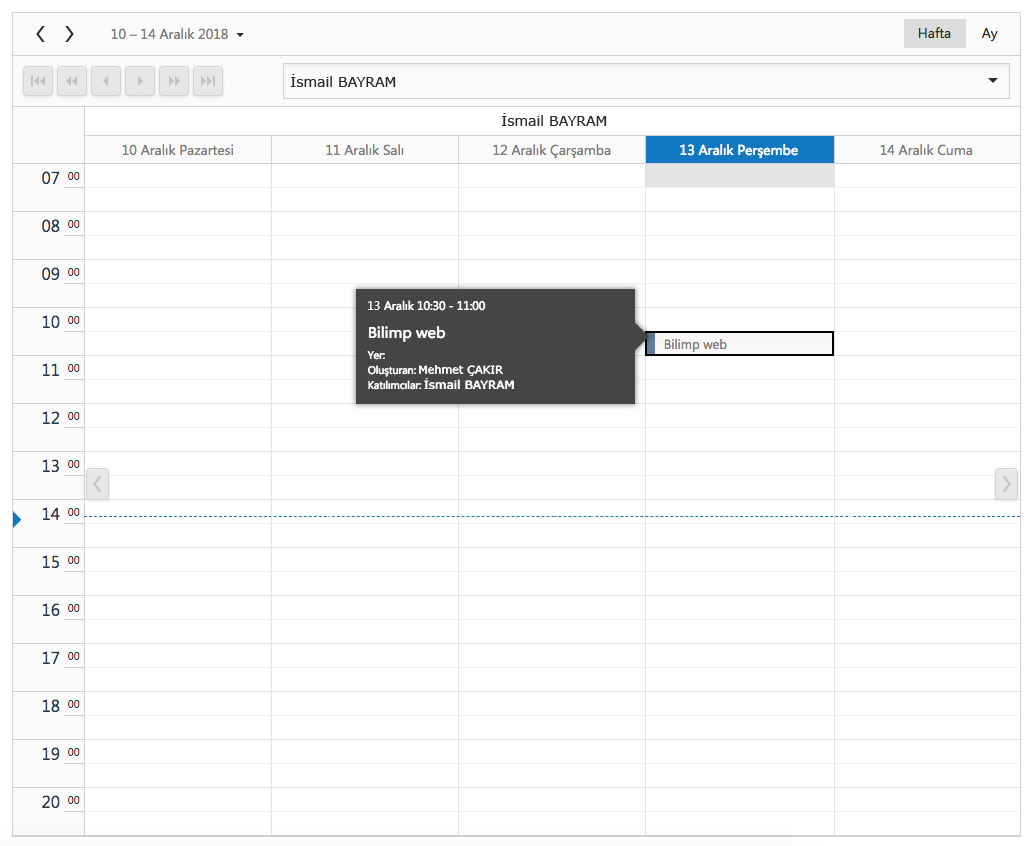Click the previous page double-arrow icon

72,81
